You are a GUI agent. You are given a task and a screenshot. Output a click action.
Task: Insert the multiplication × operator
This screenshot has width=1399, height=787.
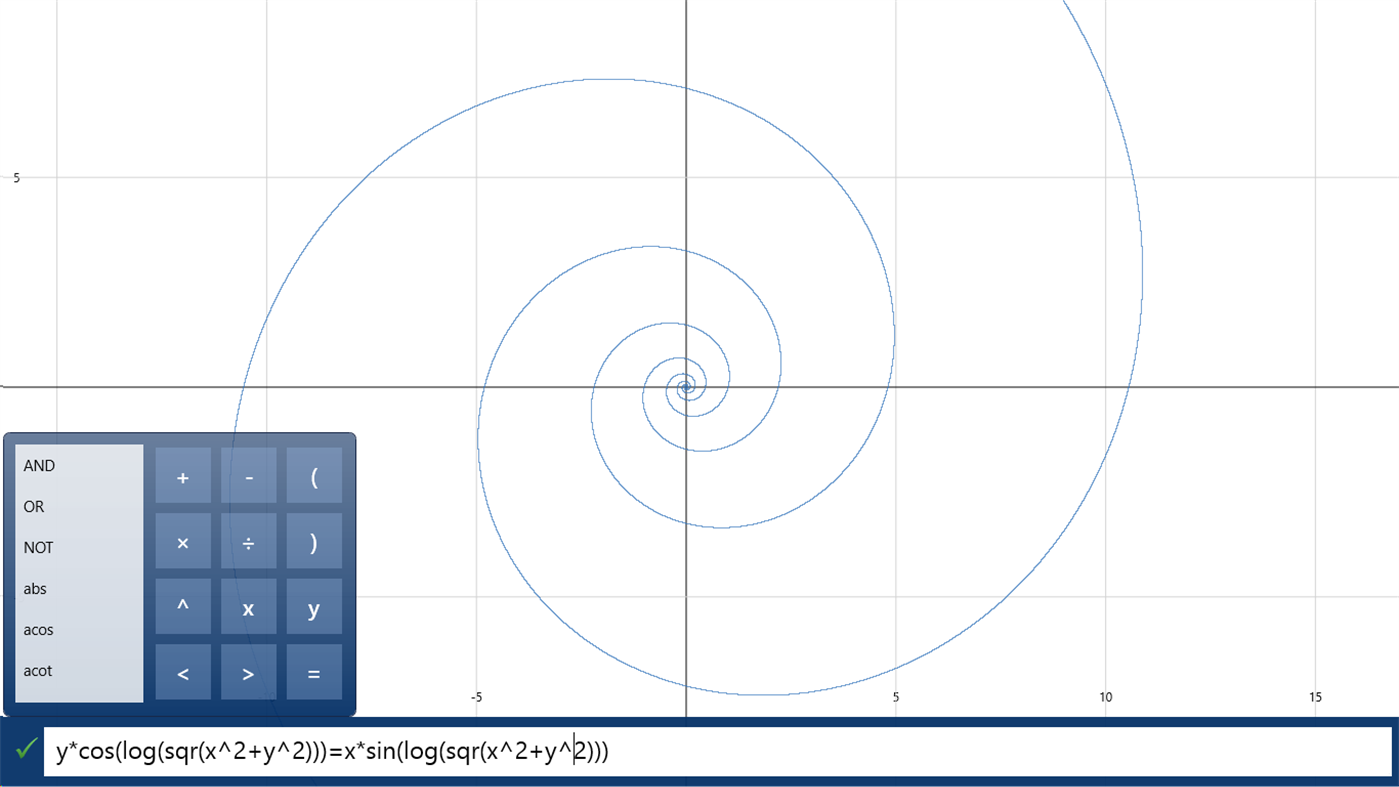183,541
